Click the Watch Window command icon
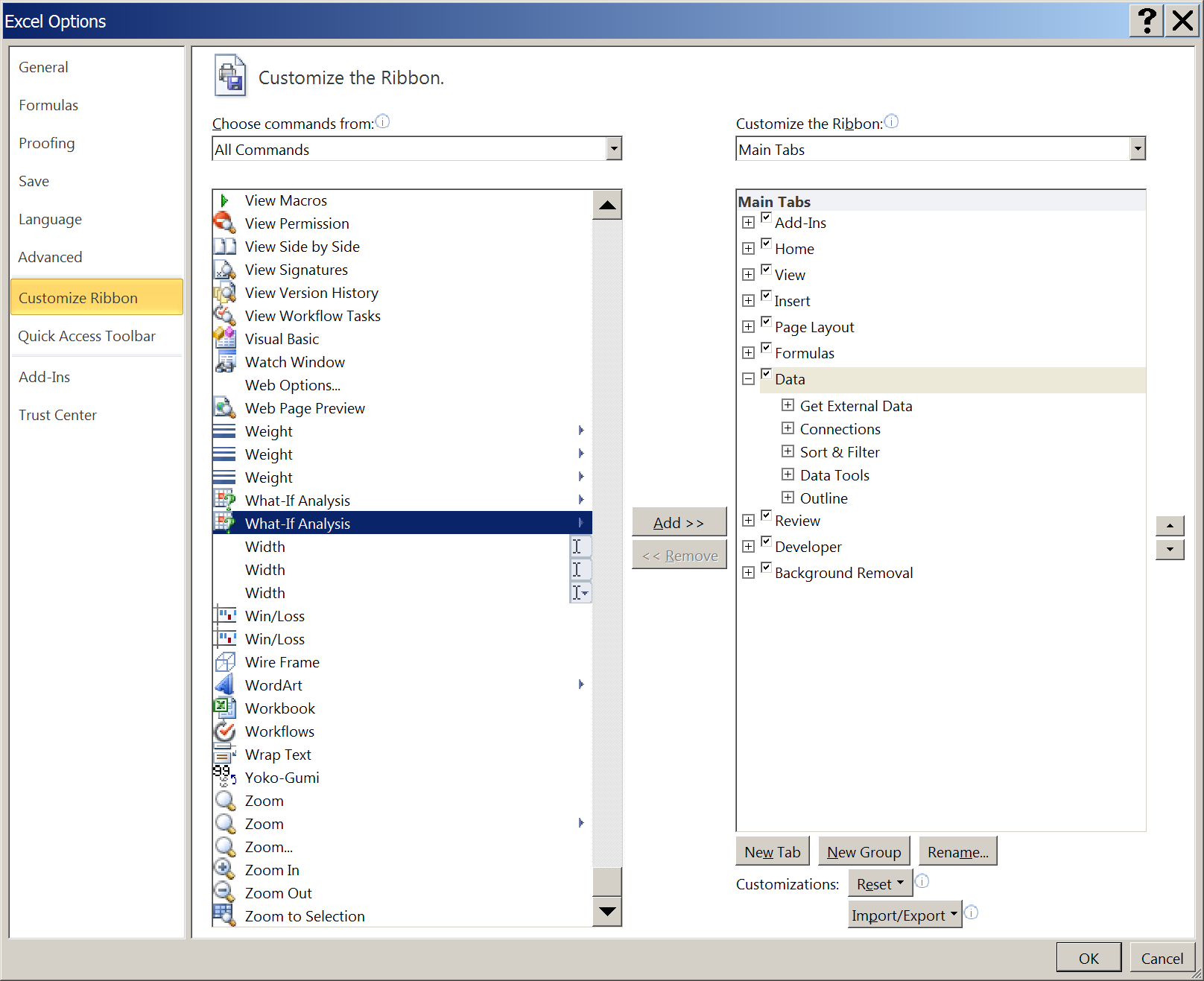Viewport: 1204px width, 981px height. point(224,362)
